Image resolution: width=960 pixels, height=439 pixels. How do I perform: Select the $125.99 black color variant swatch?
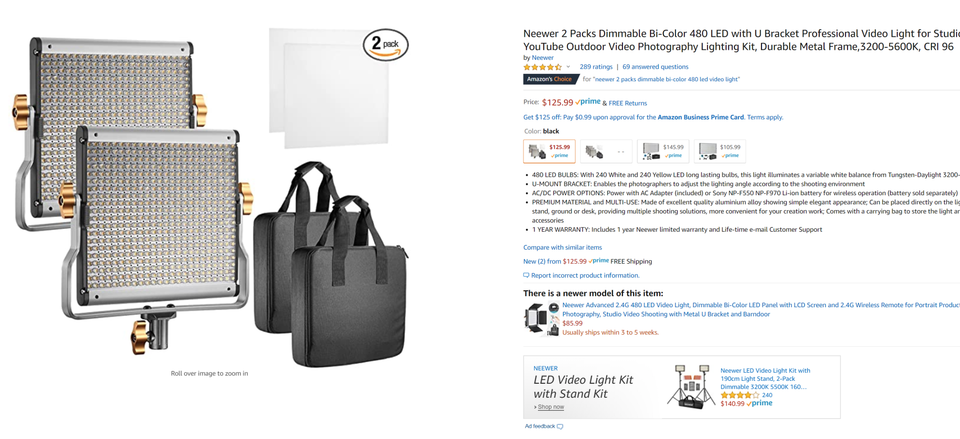tap(549, 151)
